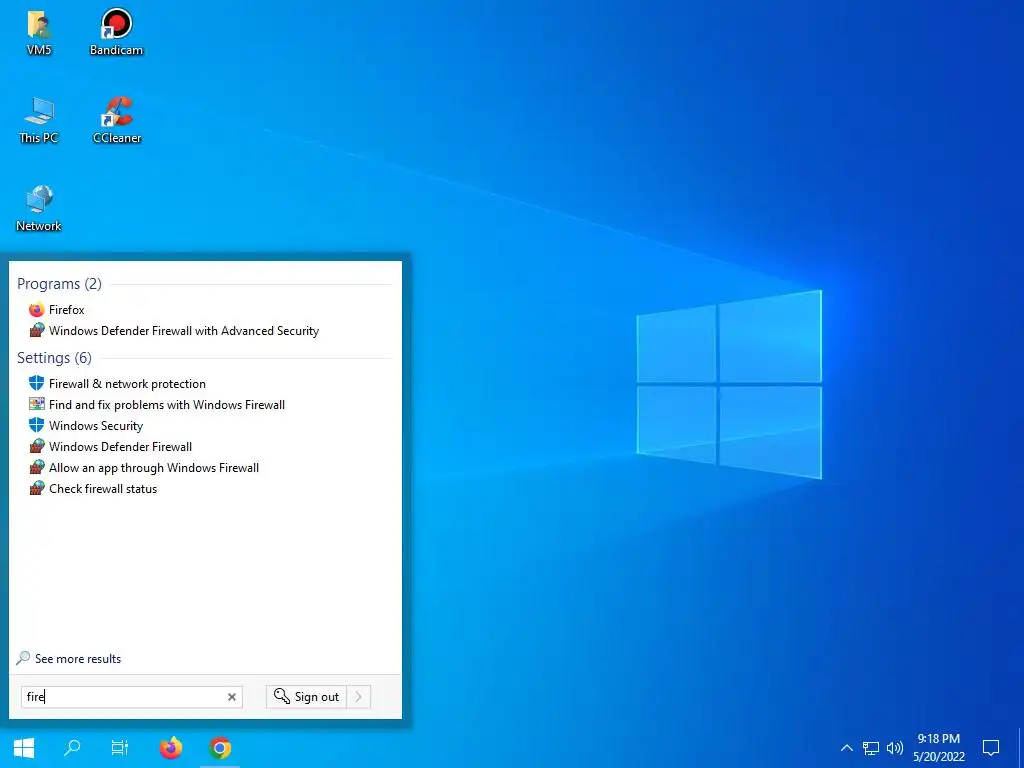Click the Settings (6) group header
1024x768 pixels.
pos(54,357)
